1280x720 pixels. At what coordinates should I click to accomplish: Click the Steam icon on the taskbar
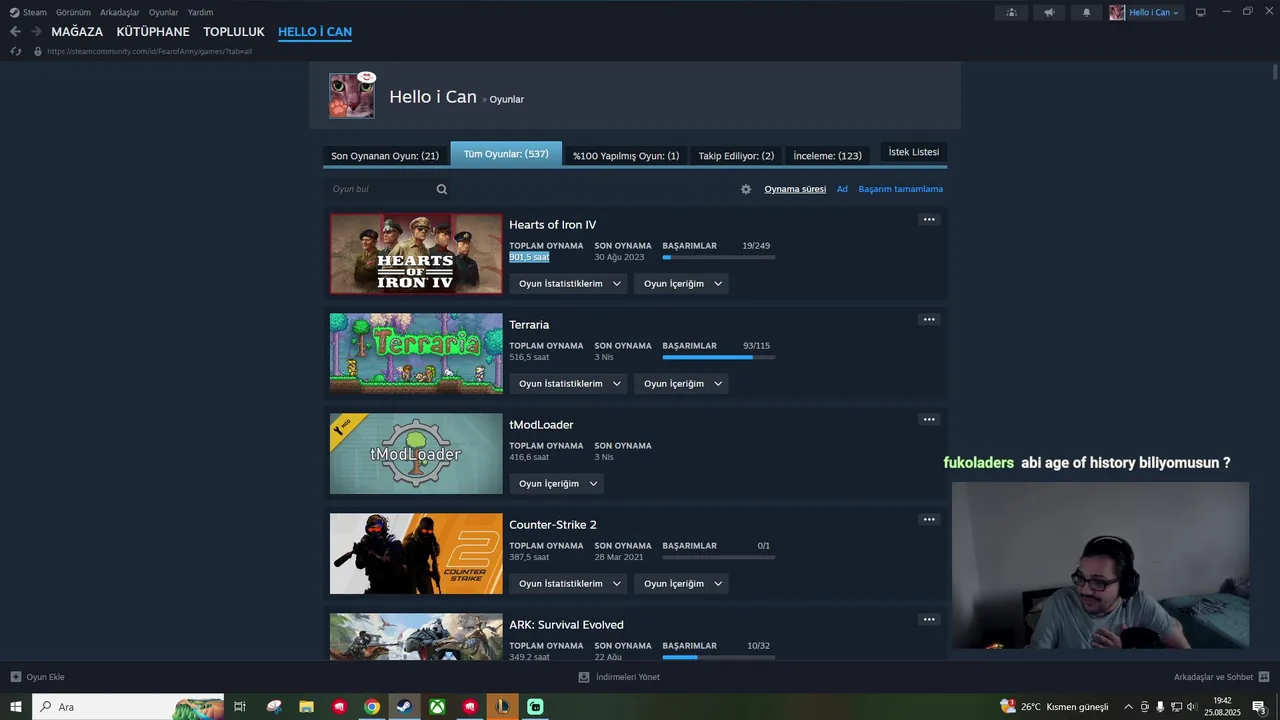click(x=404, y=707)
